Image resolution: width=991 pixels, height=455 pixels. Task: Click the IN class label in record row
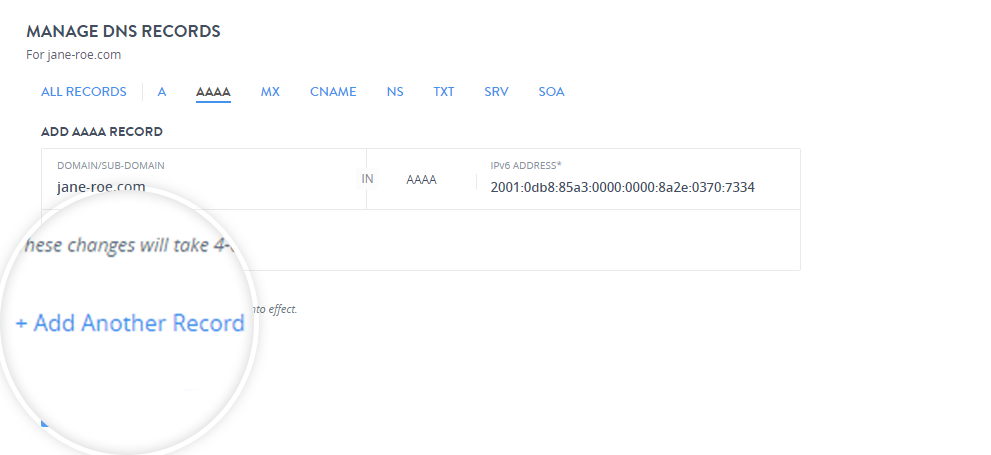(367, 179)
